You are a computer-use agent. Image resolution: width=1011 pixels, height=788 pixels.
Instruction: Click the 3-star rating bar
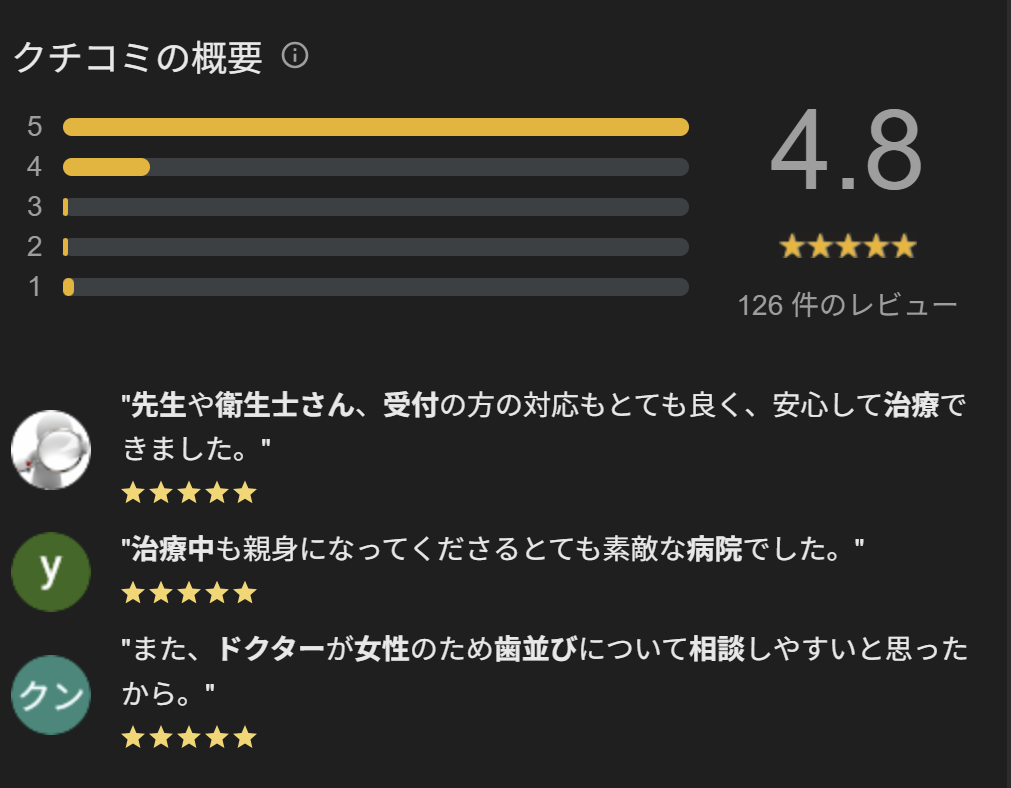(x=375, y=207)
